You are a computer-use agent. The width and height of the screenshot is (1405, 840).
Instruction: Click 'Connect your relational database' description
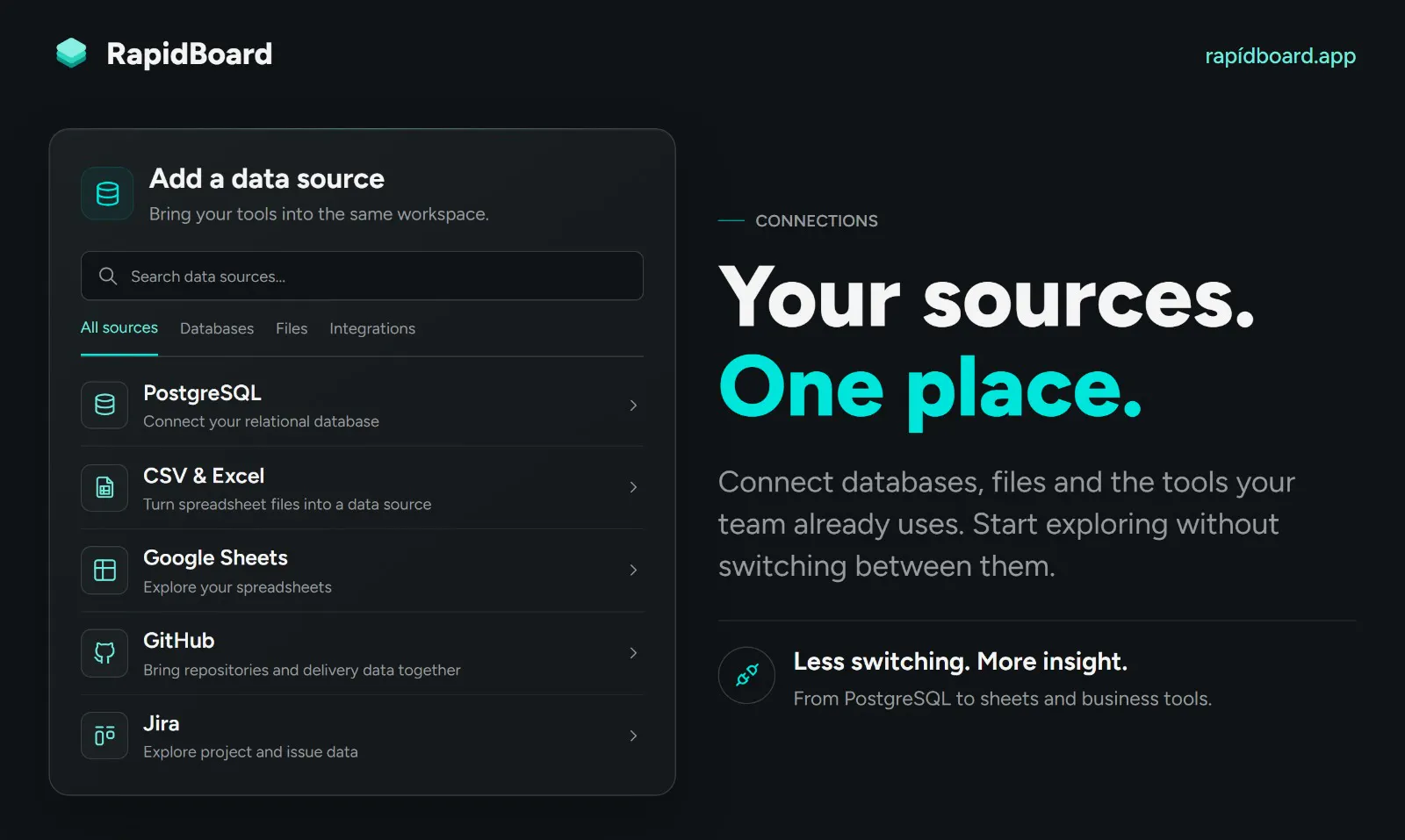click(261, 421)
